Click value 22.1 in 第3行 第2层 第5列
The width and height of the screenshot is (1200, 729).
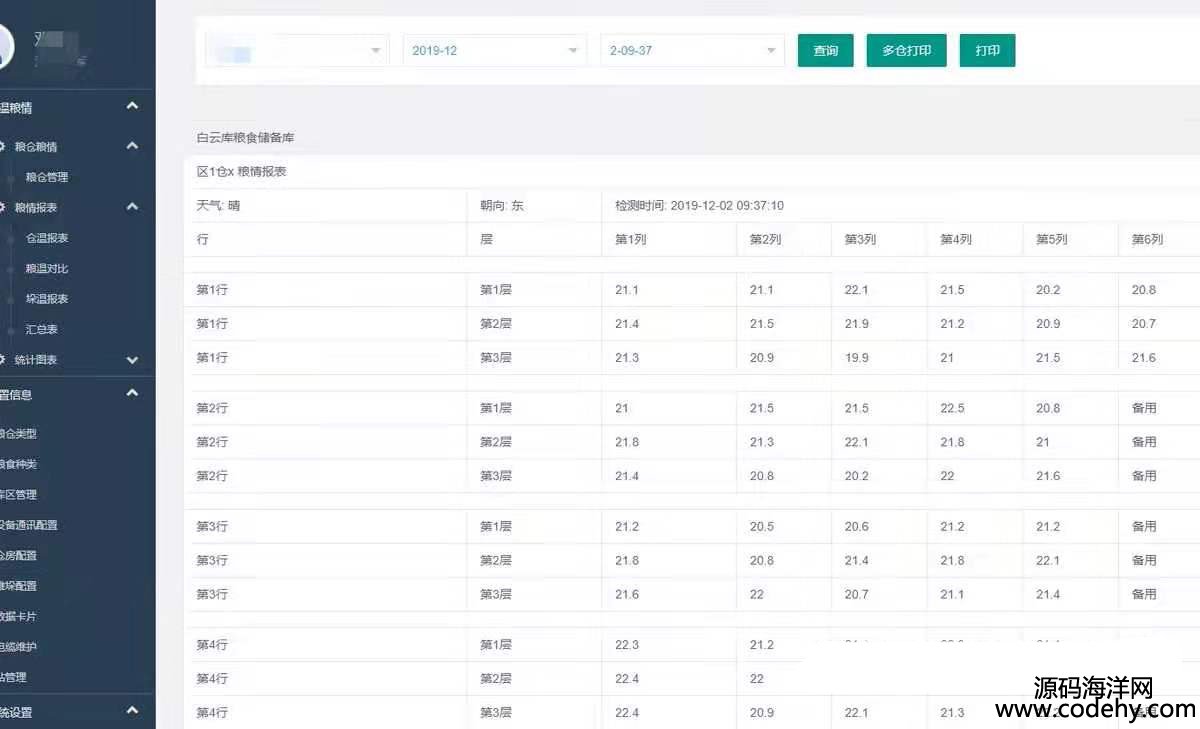1048,561
